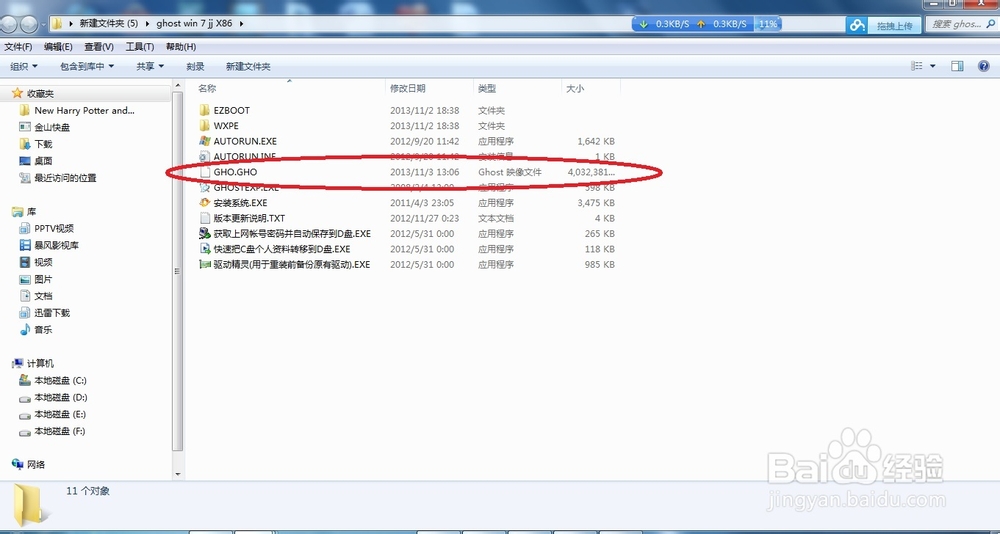This screenshot has height=534, width=1000.
Task: Click the 拖拽上传 upload button
Action: tap(883, 26)
